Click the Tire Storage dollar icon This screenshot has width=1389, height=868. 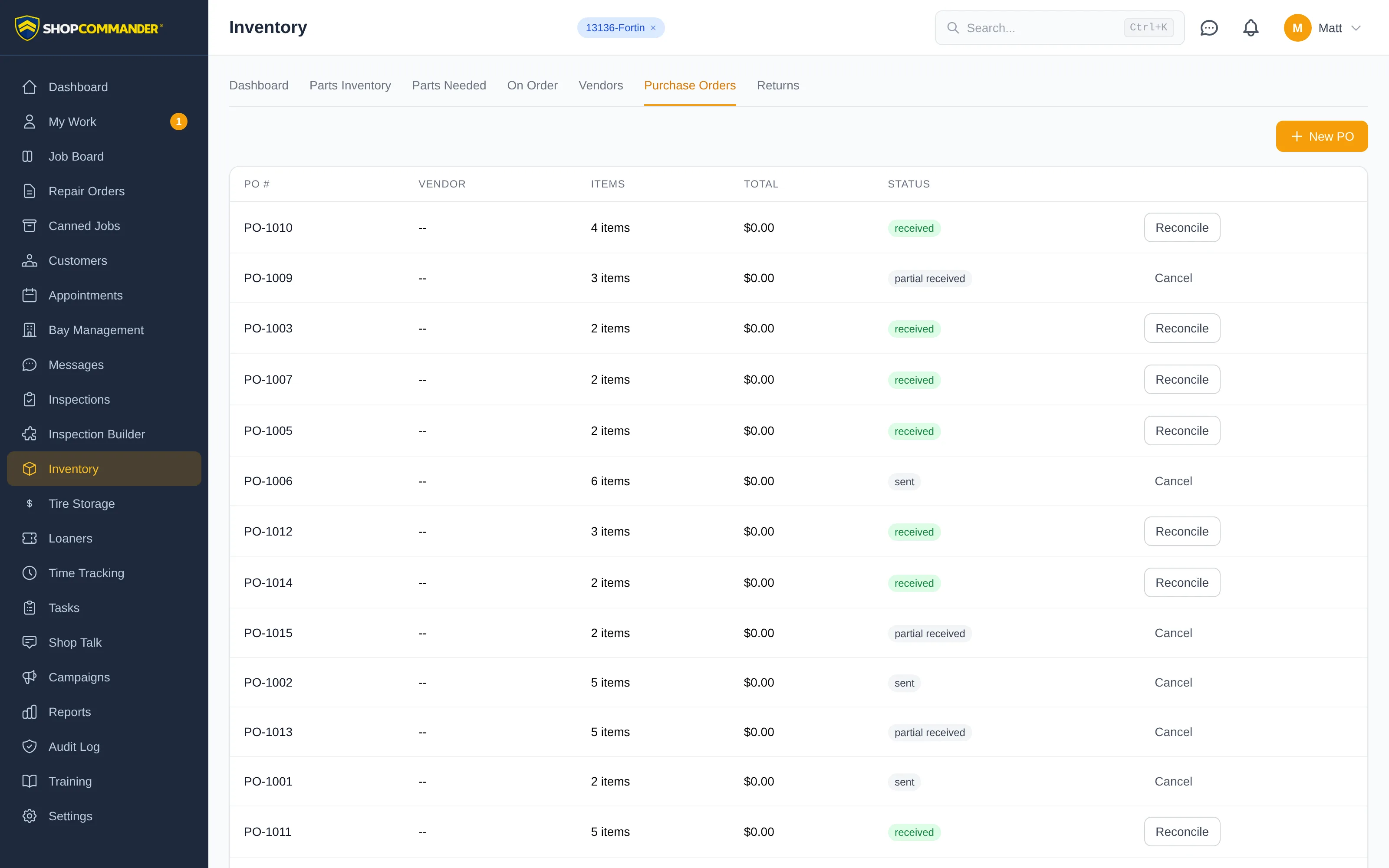coord(29,503)
